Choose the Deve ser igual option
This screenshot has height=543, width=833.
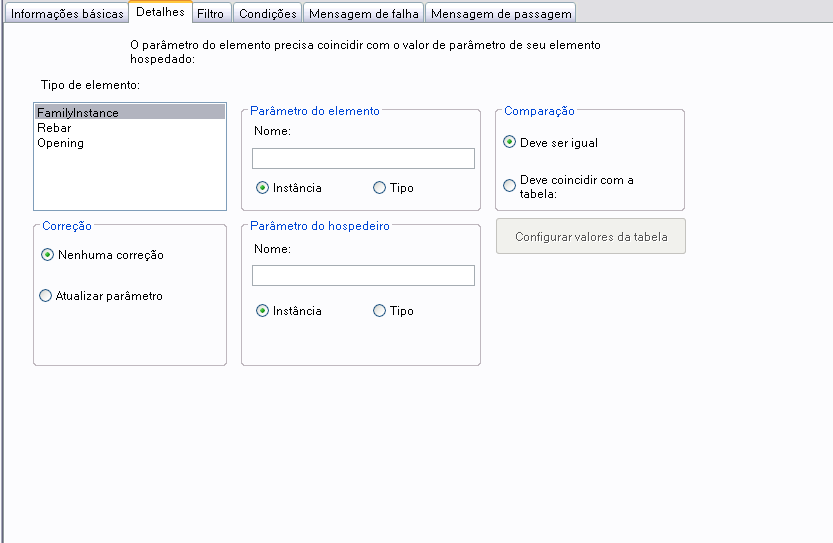[510, 143]
